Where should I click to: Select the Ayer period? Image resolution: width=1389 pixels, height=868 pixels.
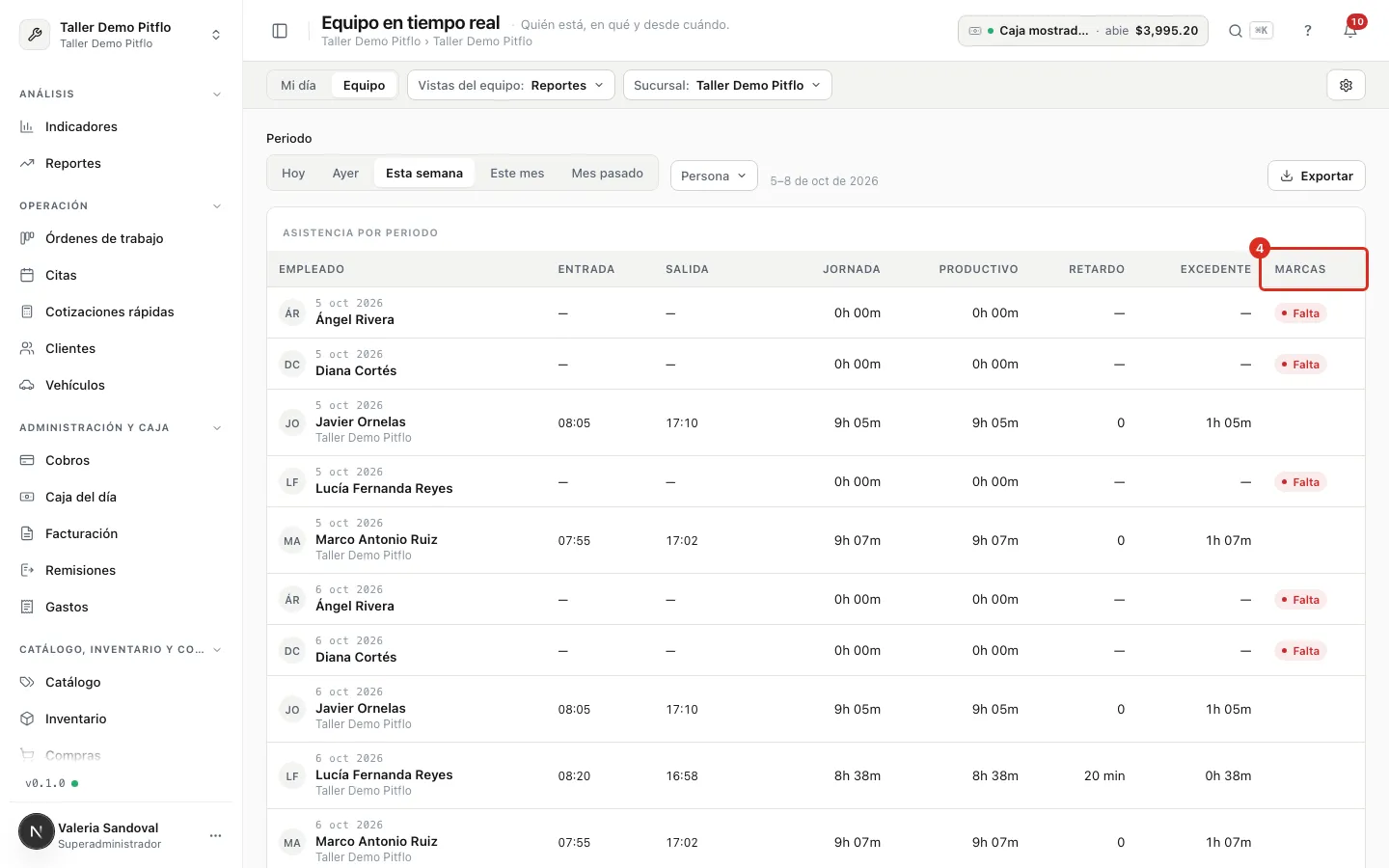point(345,174)
